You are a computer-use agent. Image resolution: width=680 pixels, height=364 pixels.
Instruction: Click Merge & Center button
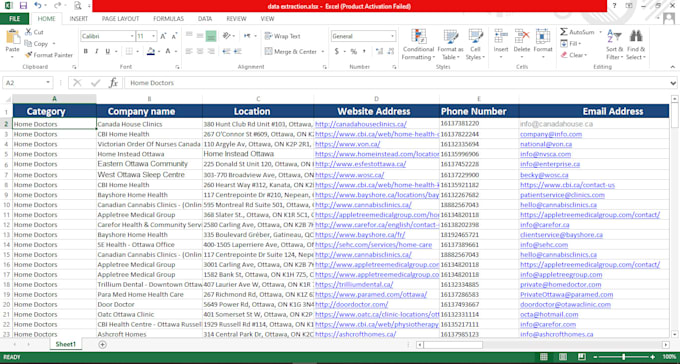click(x=291, y=51)
